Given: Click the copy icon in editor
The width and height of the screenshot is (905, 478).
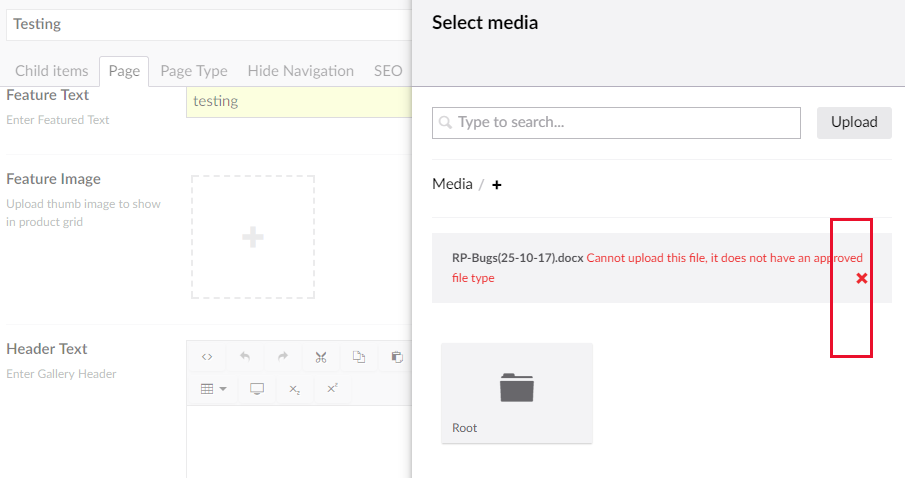Looking at the screenshot, I should (x=359, y=357).
